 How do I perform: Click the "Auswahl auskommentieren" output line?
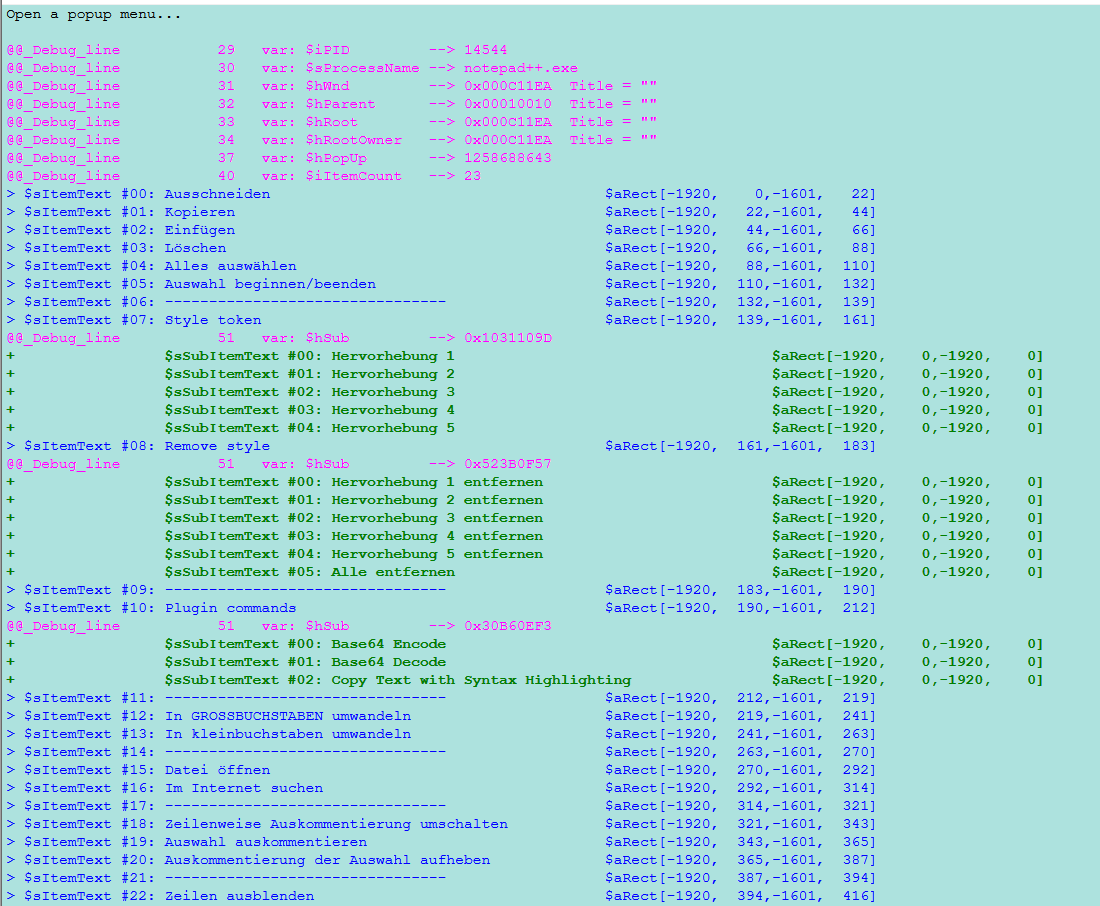265,842
